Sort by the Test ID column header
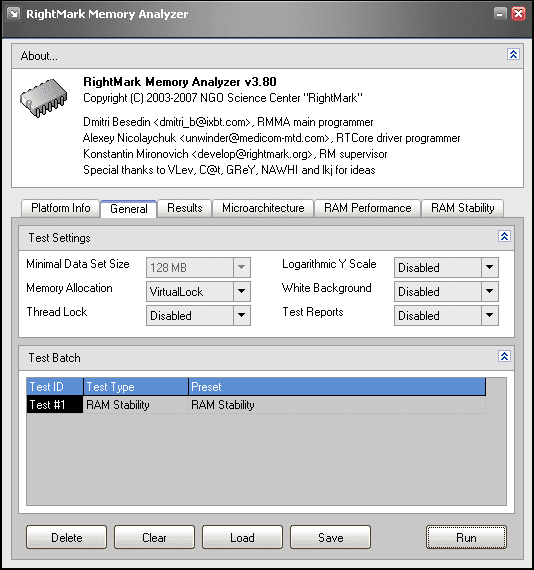The height and width of the screenshot is (570, 534). pyautogui.click(x=55, y=387)
